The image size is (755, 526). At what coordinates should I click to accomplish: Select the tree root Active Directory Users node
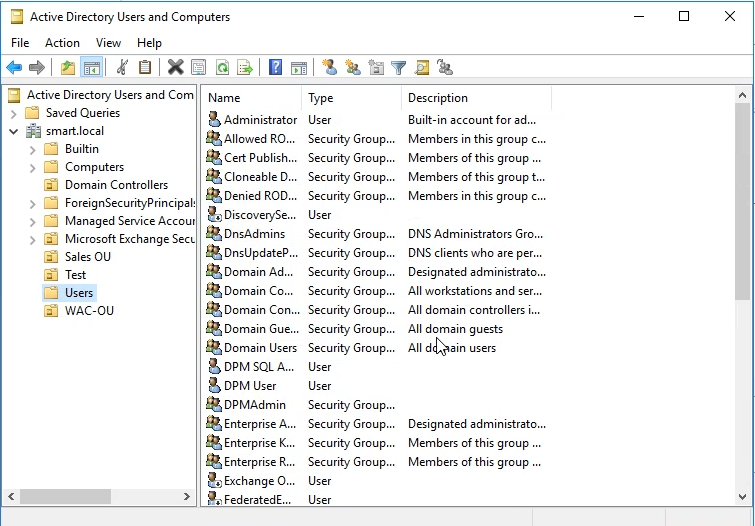coord(110,95)
